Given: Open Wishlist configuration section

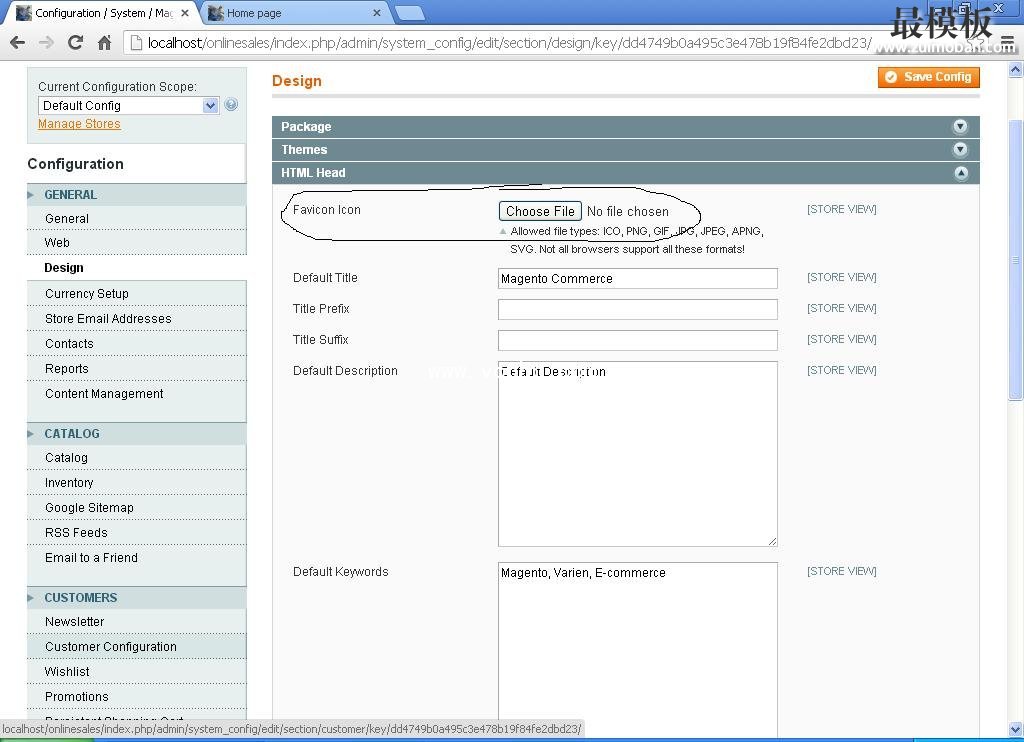Looking at the screenshot, I should tap(136, 672).
